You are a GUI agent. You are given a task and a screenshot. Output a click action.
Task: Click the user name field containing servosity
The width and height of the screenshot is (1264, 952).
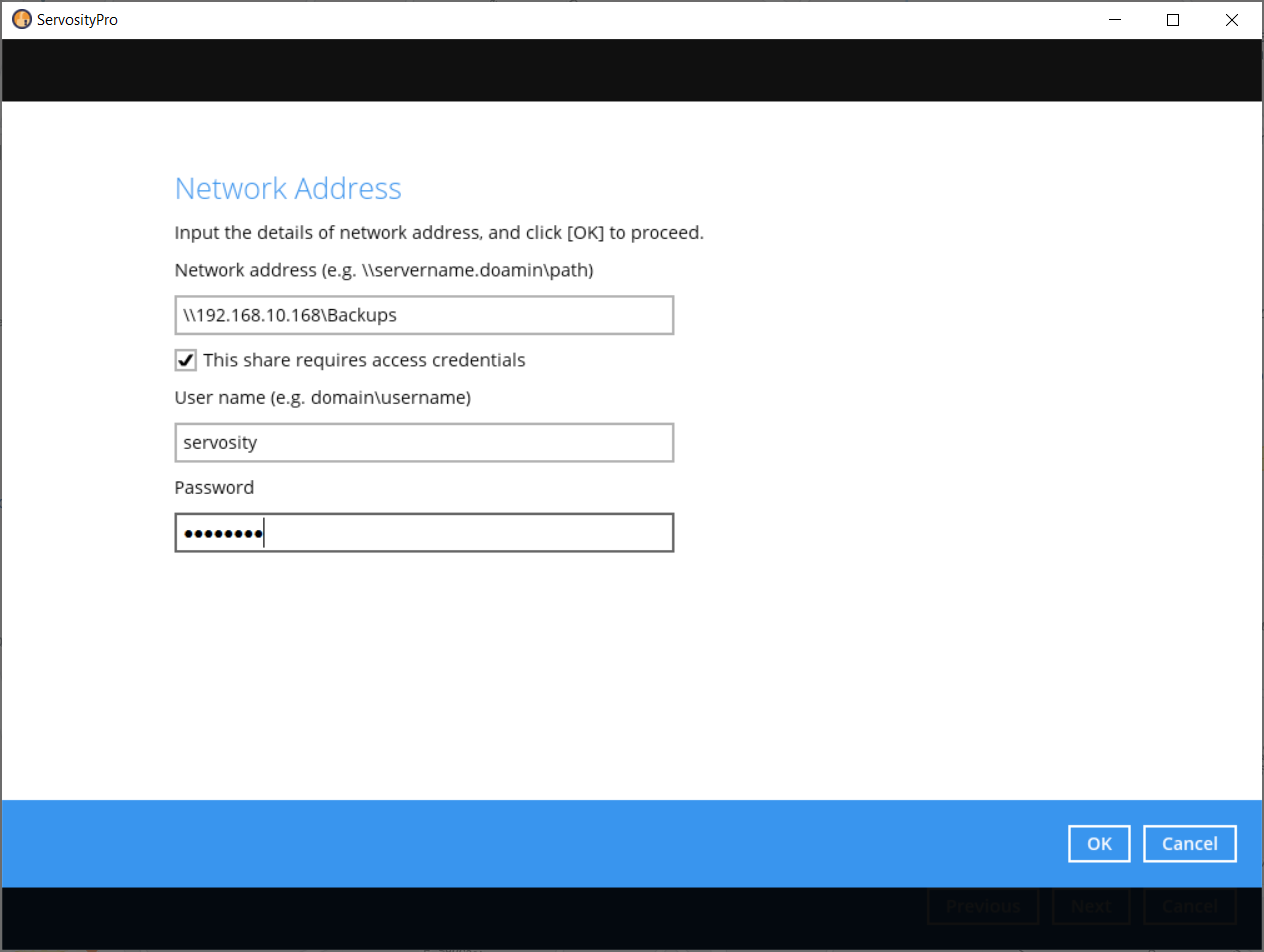424,442
